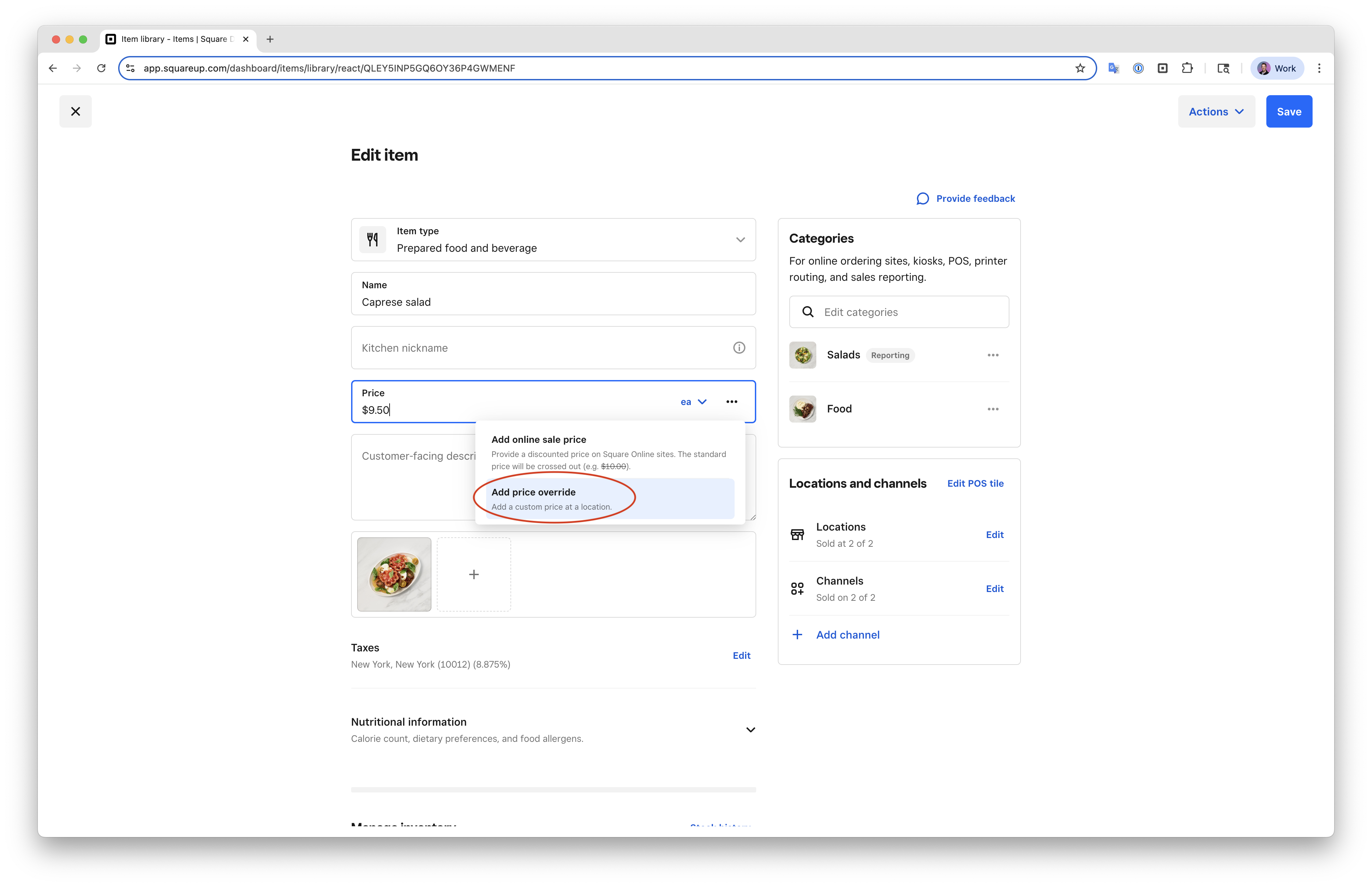Click the Provide feedback speech bubble icon
Screen dimensions: 1372x887
pos(923,199)
